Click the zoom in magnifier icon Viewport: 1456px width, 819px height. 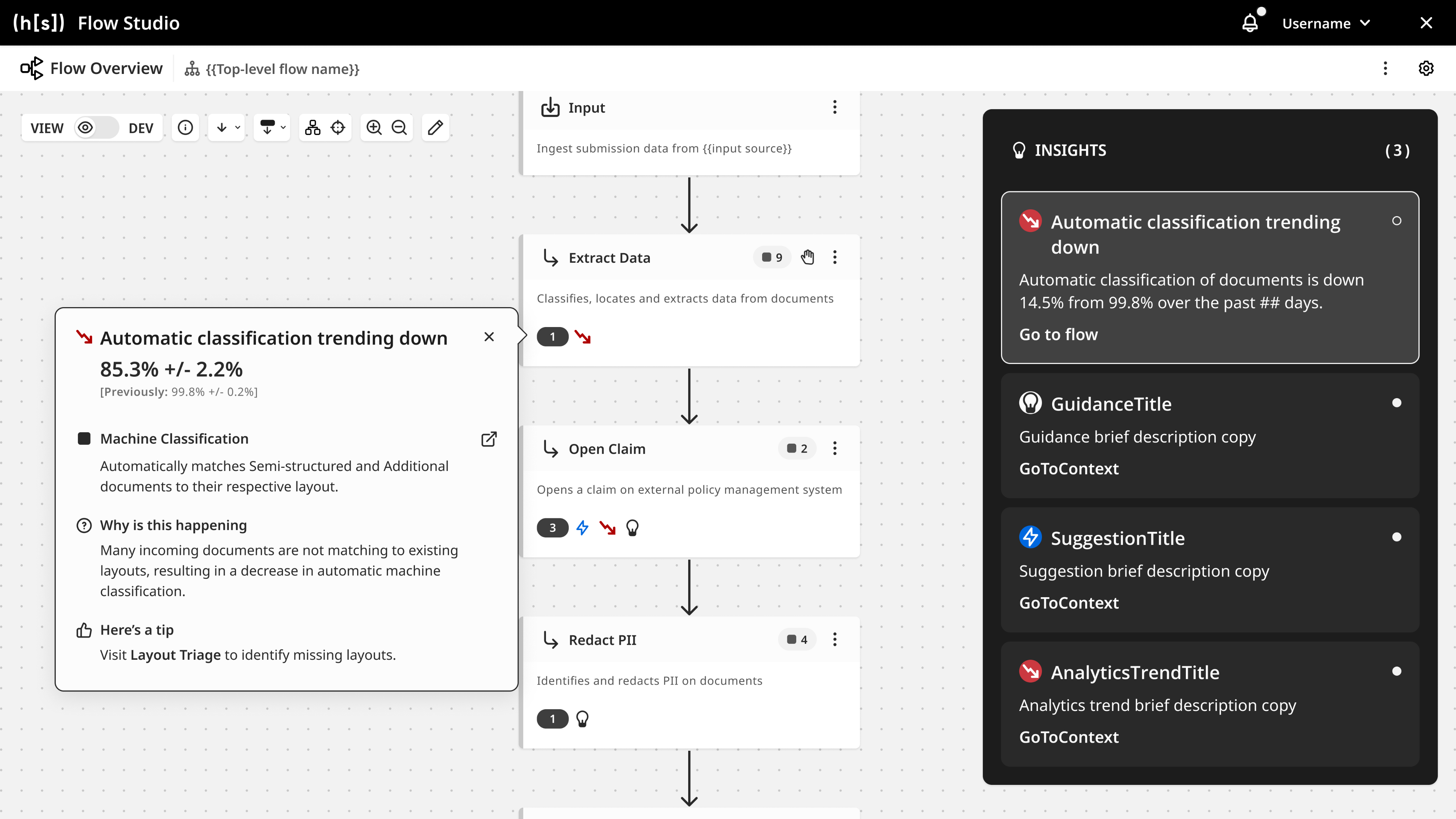coord(374,128)
